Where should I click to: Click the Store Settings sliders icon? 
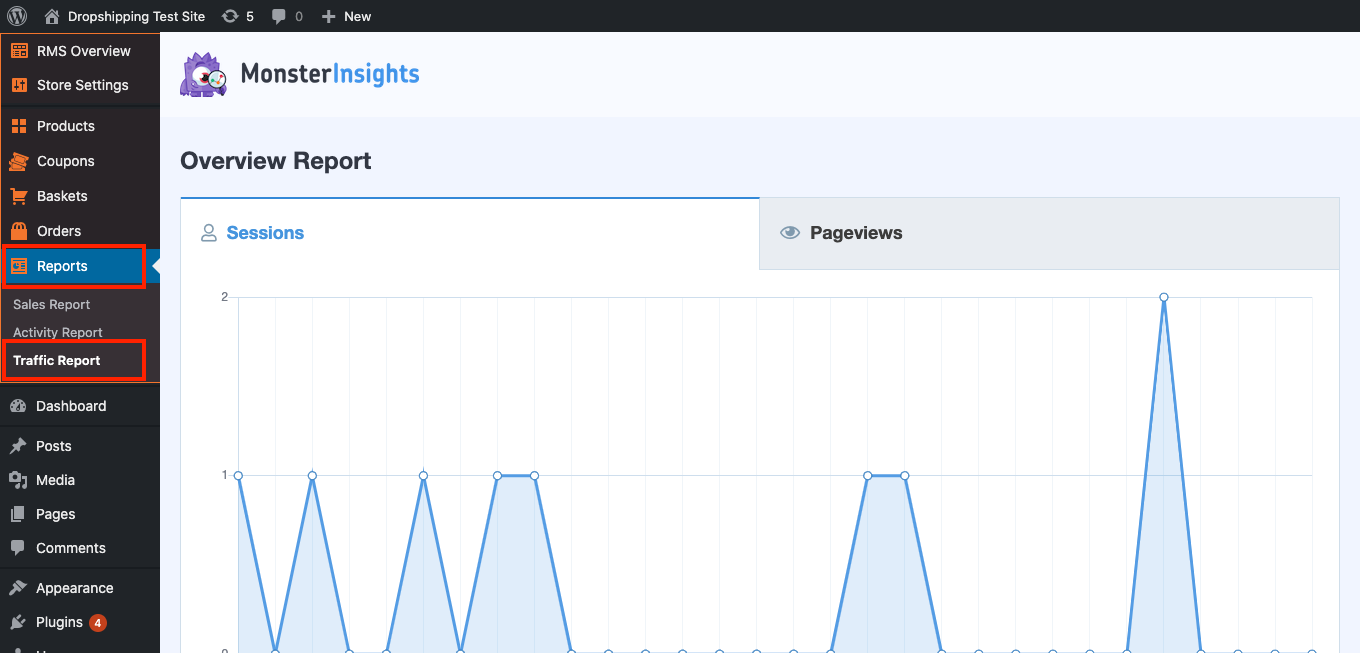tap(19, 85)
